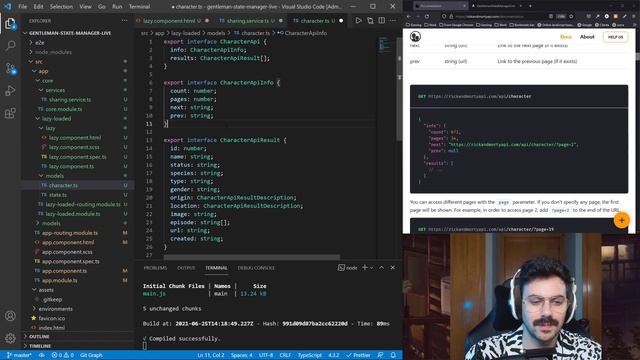Click the Rick and Morty API logo
640x360 pixels.
(x=416, y=37)
